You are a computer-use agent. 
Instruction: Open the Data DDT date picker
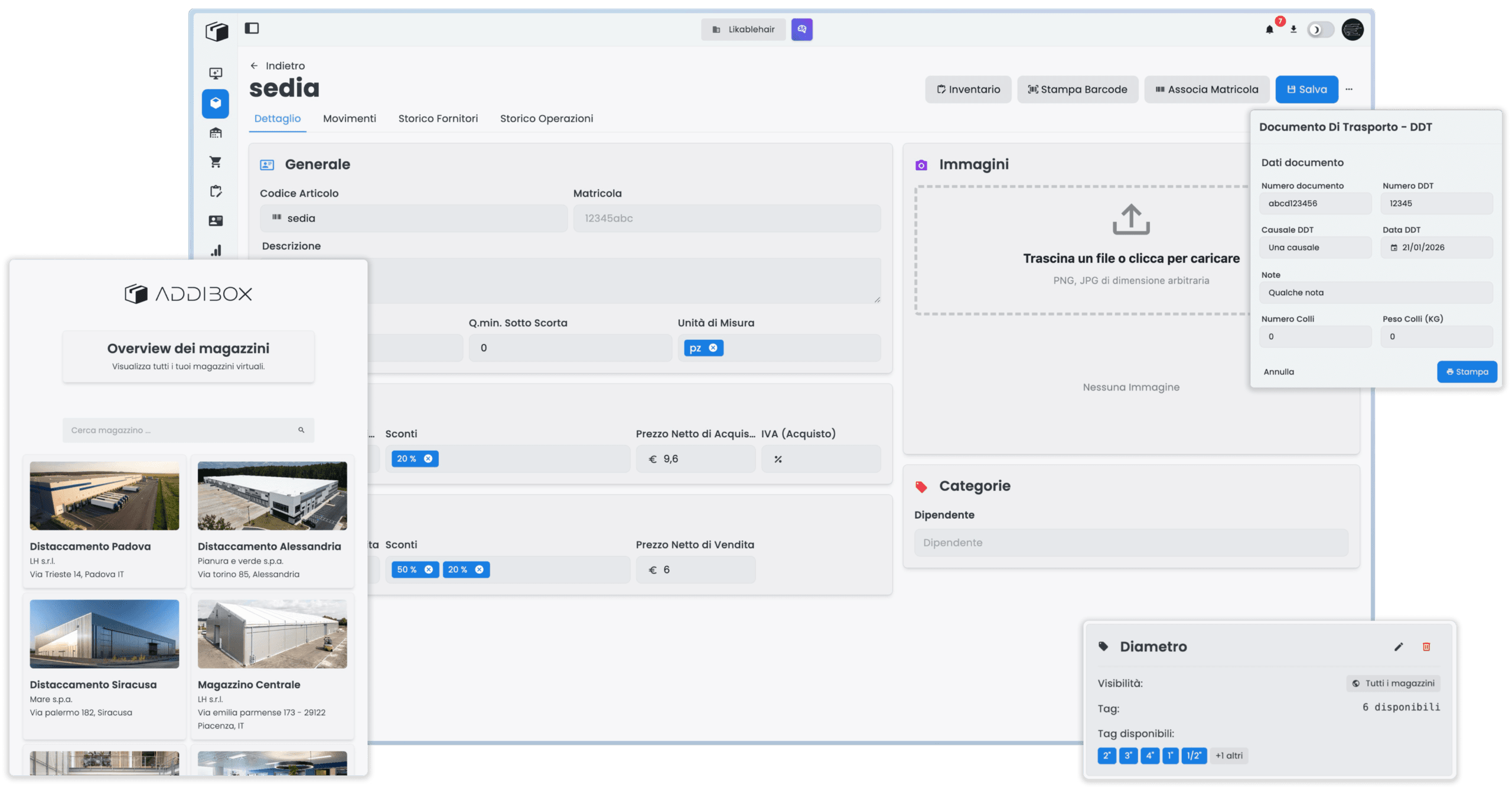click(1436, 248)
